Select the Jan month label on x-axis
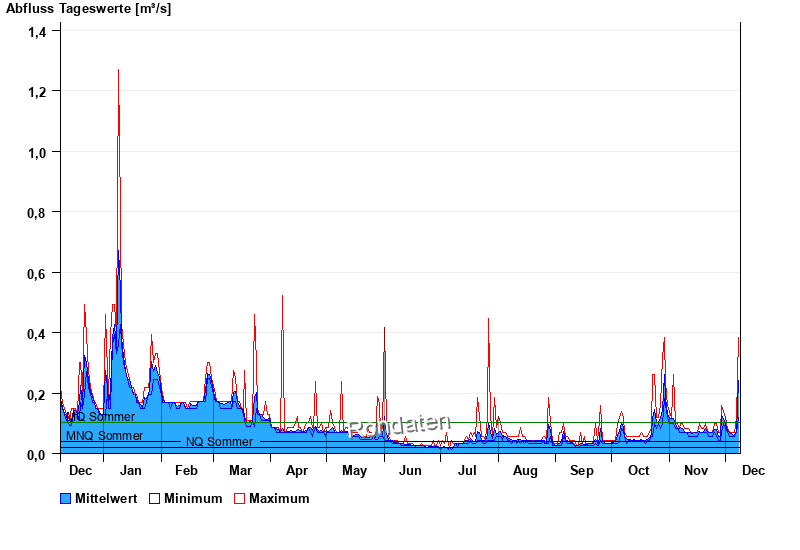Image resolution: width=800 pixels, height=550 pixels. coord(131,470)
